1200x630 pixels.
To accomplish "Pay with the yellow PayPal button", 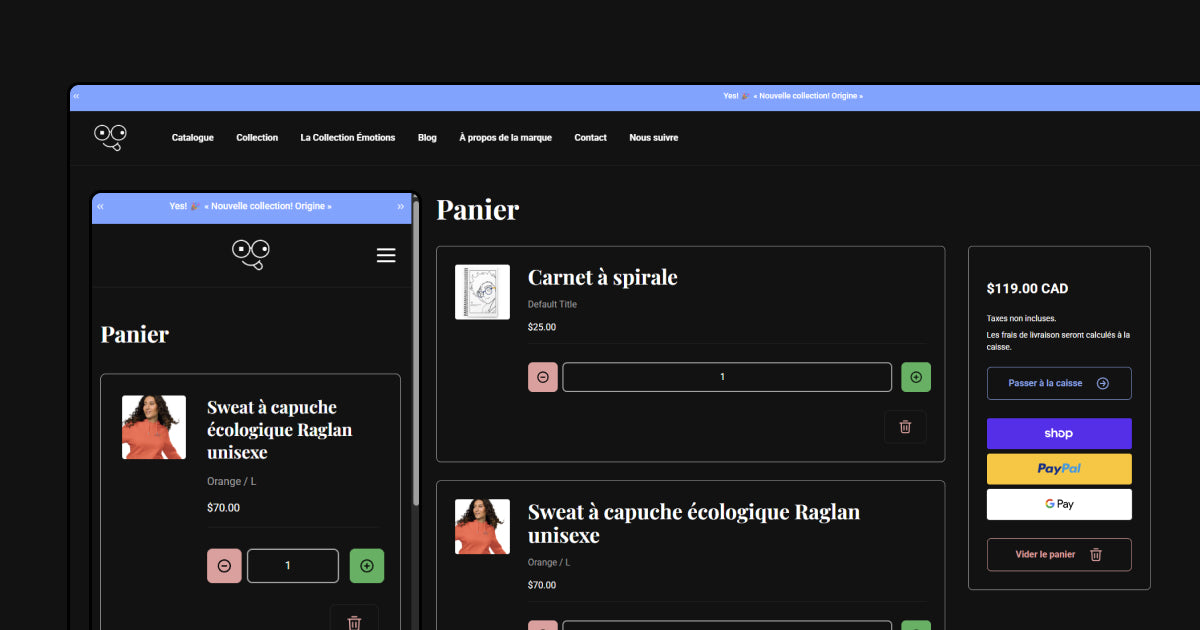I will coord(1059,469).
